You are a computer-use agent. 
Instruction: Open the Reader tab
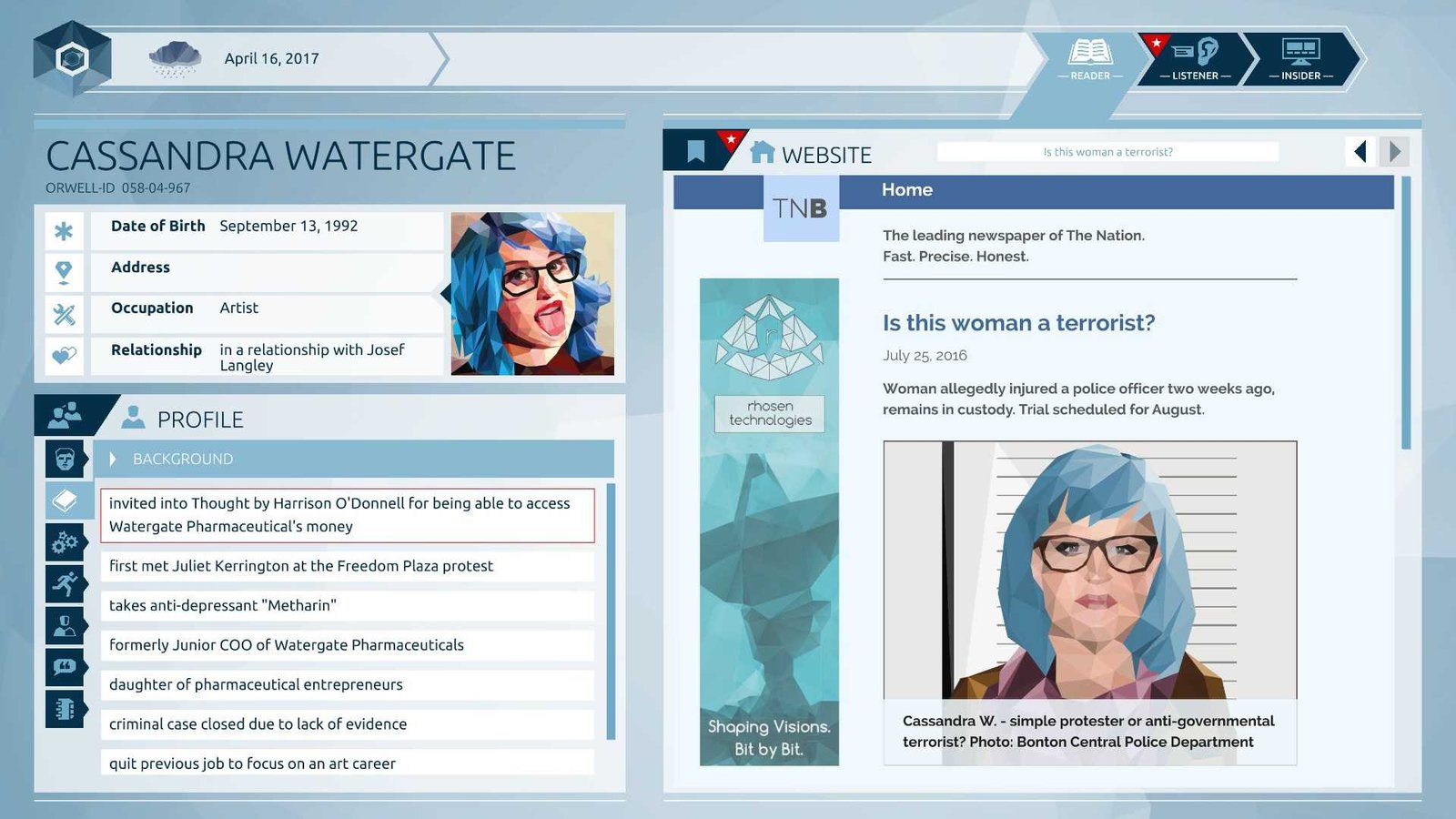(x=1089, y=59)
